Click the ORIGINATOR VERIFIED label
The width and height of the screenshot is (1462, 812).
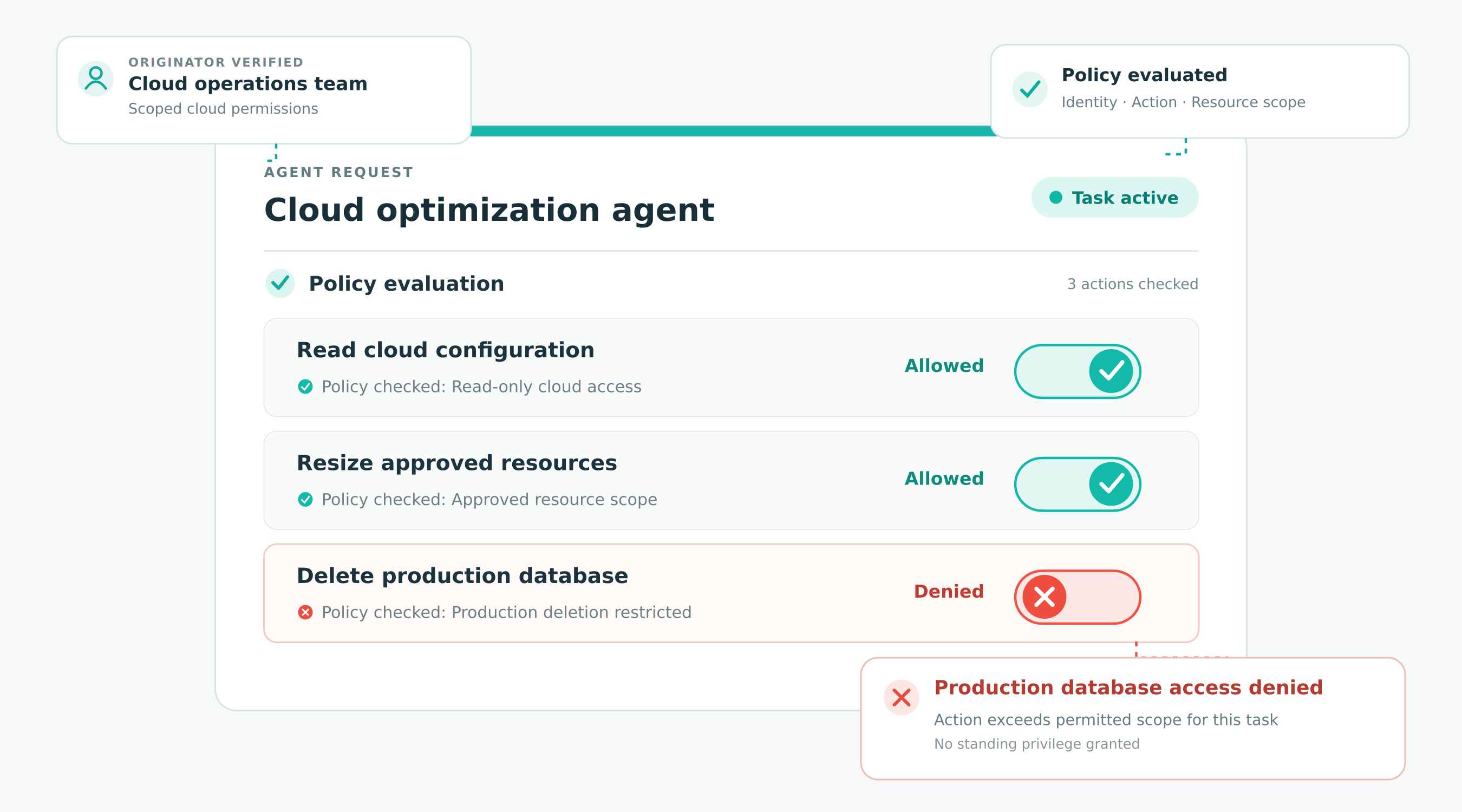216,62
